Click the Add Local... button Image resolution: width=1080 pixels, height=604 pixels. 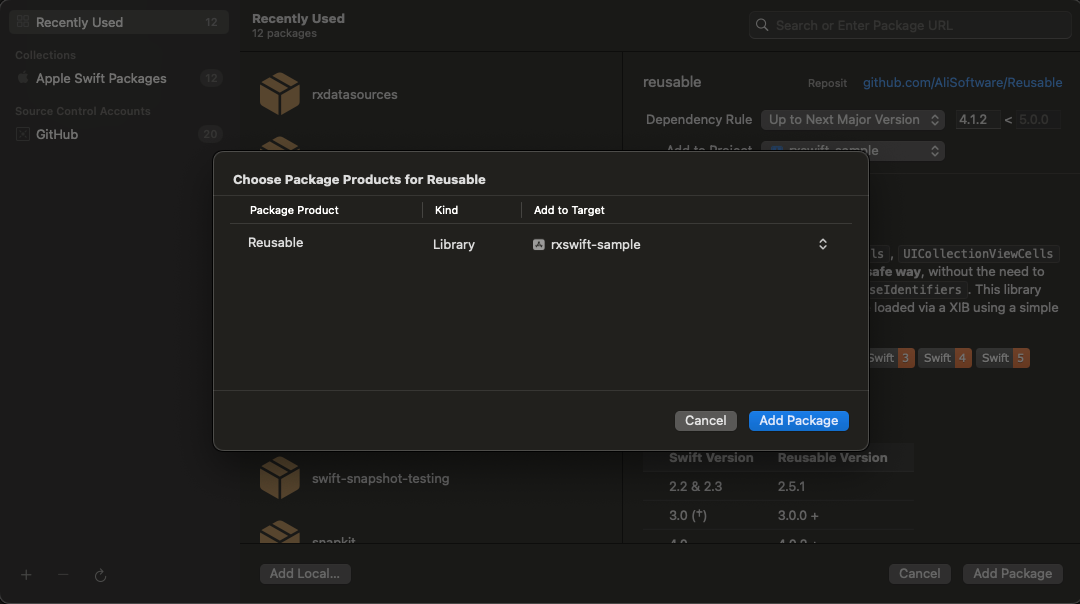point(305,574)
